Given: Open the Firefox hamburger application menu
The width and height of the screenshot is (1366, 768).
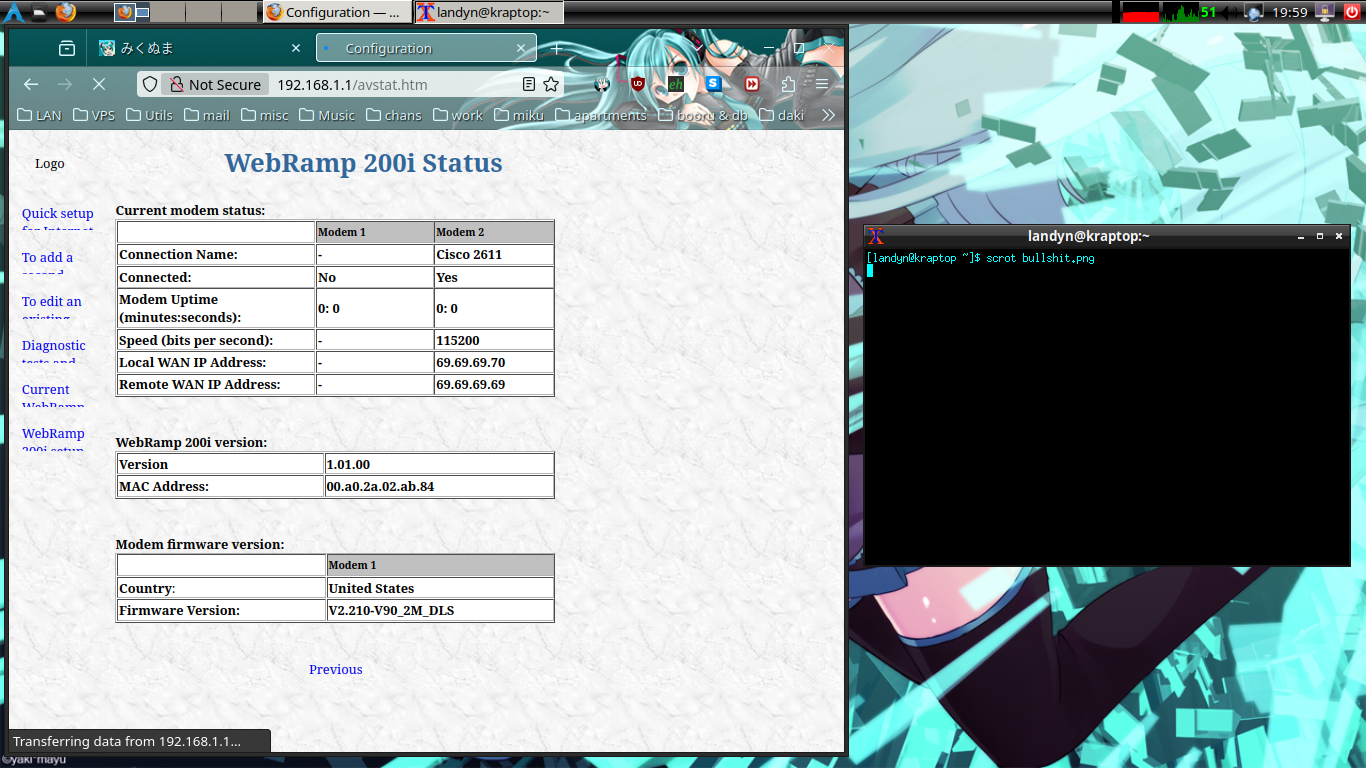Looking at the screenshot, I should pos(822,85).
